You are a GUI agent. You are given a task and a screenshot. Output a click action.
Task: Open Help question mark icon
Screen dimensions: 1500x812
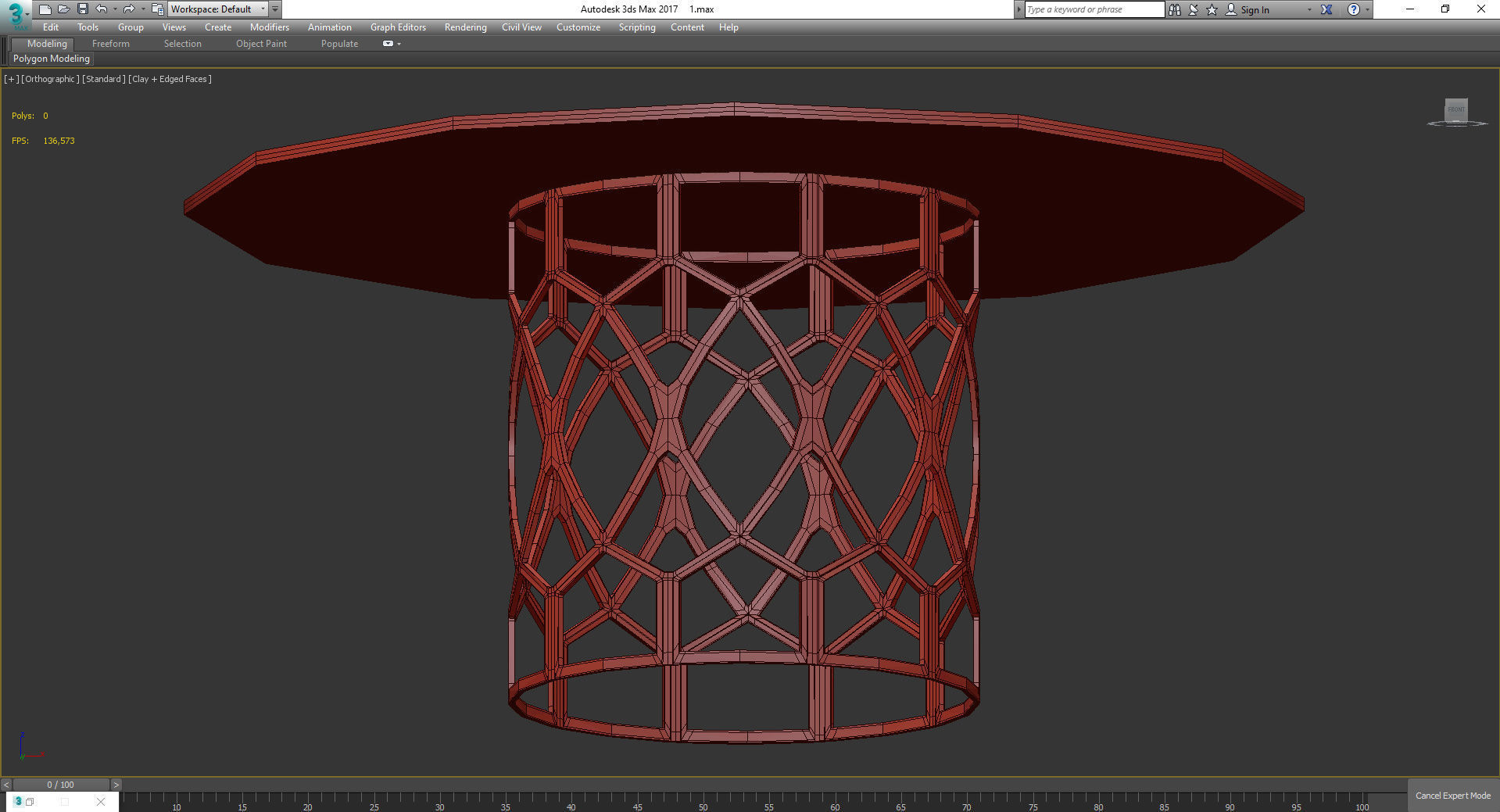[1354, 9]
